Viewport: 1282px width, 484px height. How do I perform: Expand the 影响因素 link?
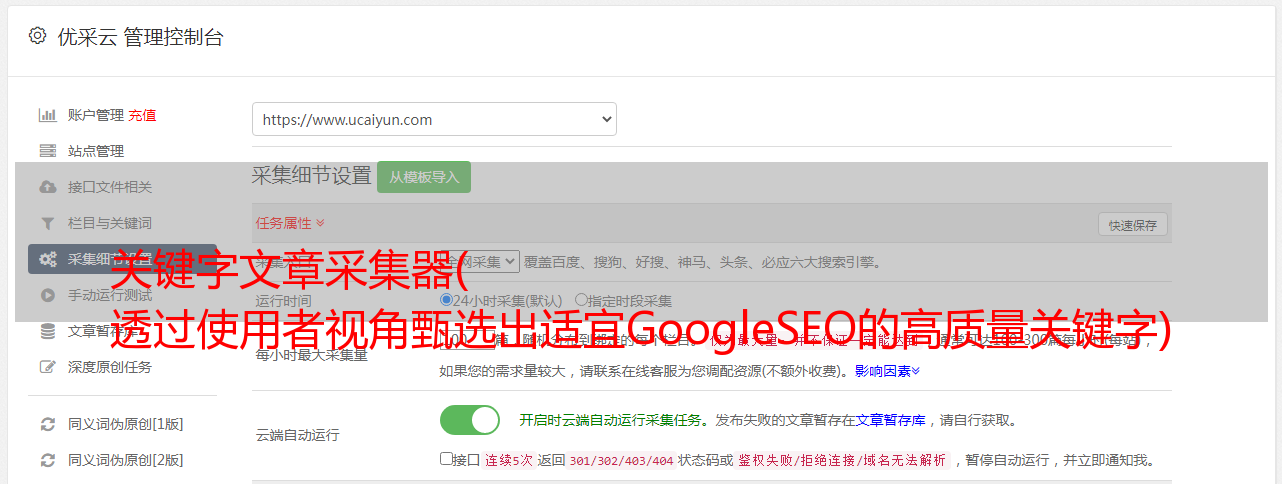tap(887, 371)
